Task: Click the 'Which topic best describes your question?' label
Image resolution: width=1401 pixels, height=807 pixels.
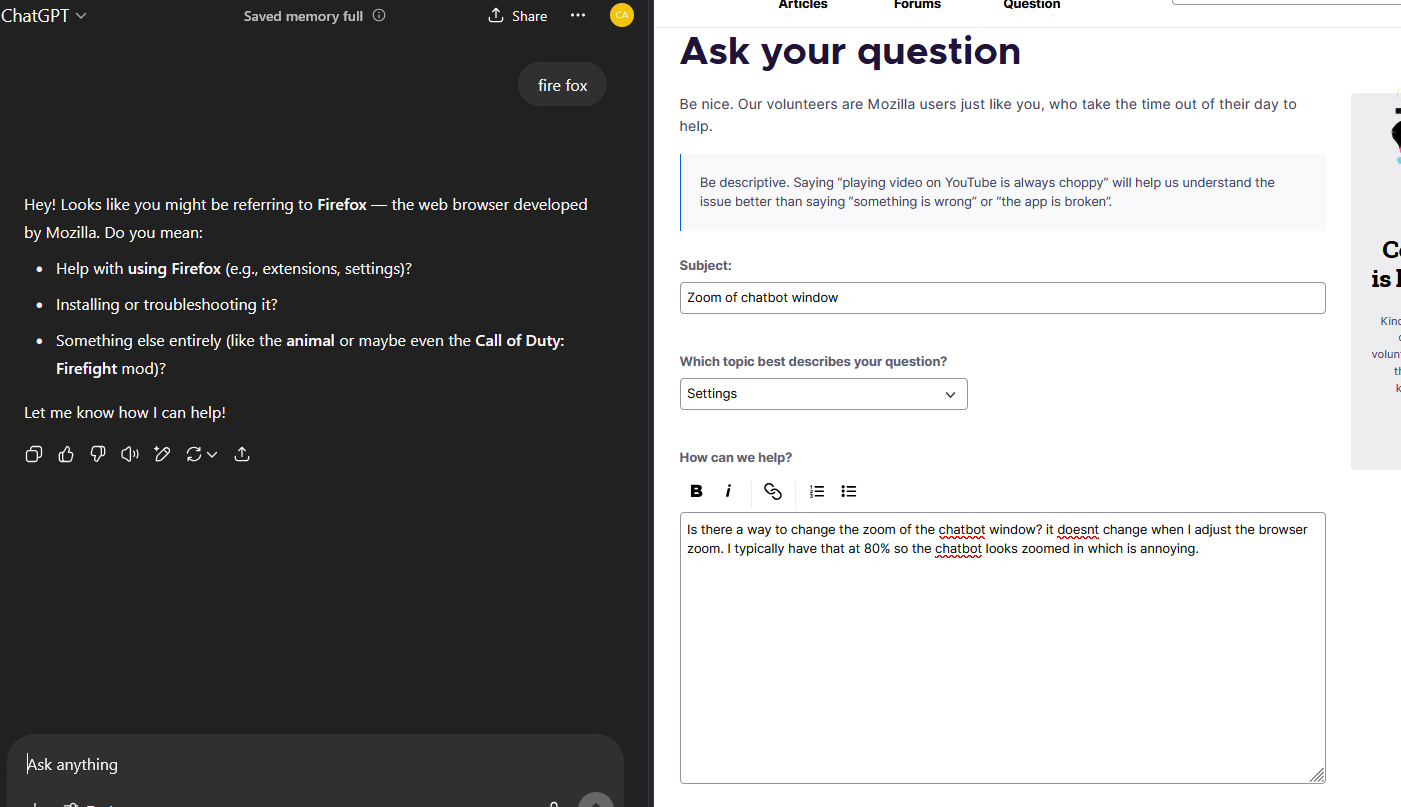Action: tap(813, 362)
